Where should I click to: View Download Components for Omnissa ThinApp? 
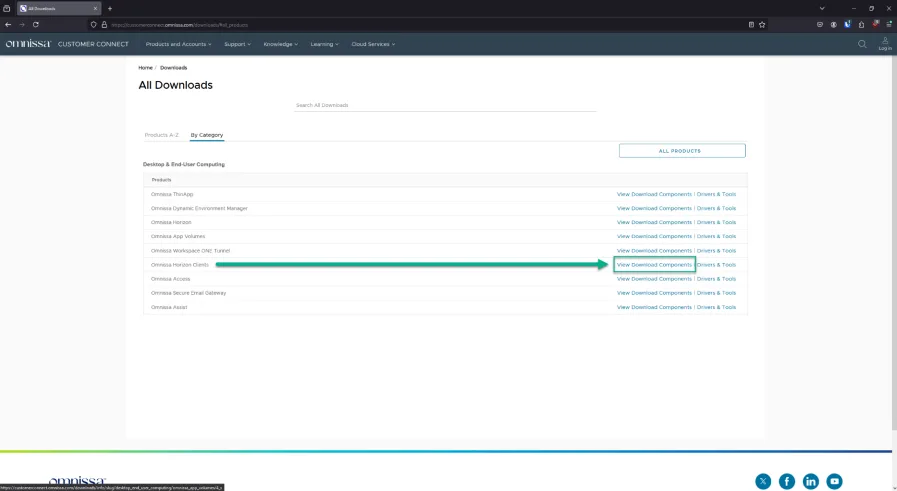(x=654, y=194)
